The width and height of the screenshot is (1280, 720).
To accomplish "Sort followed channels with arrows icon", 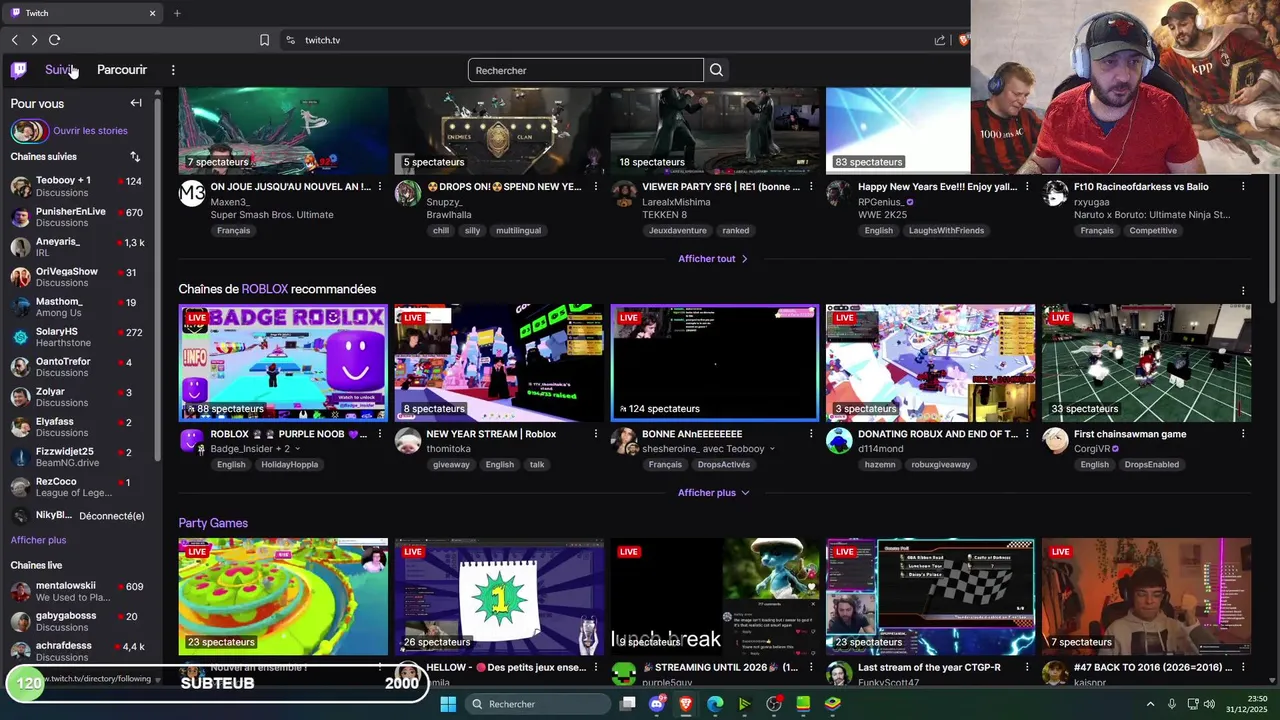I will click(135, 157).
